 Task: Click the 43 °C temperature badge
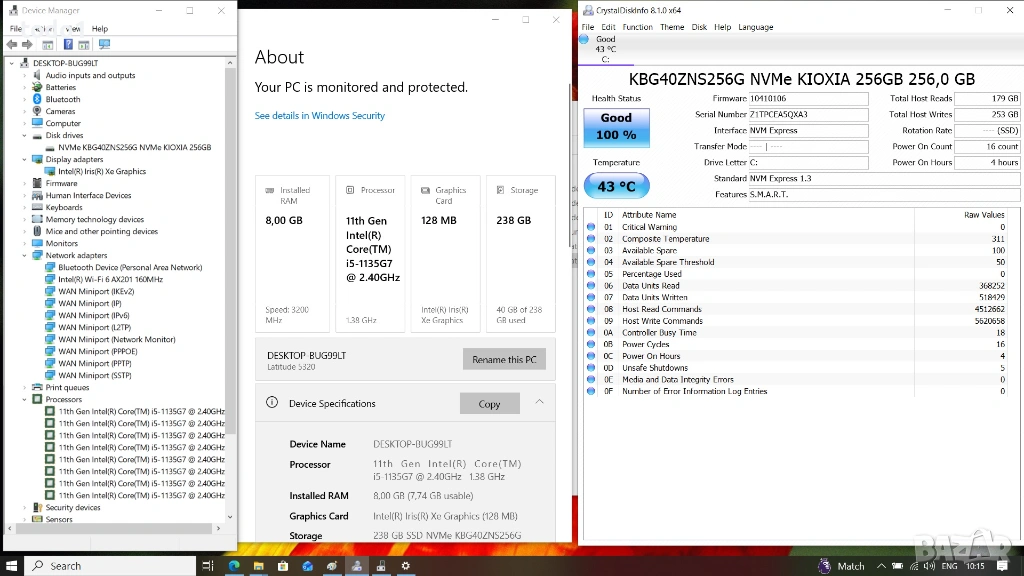click(616, 186)
